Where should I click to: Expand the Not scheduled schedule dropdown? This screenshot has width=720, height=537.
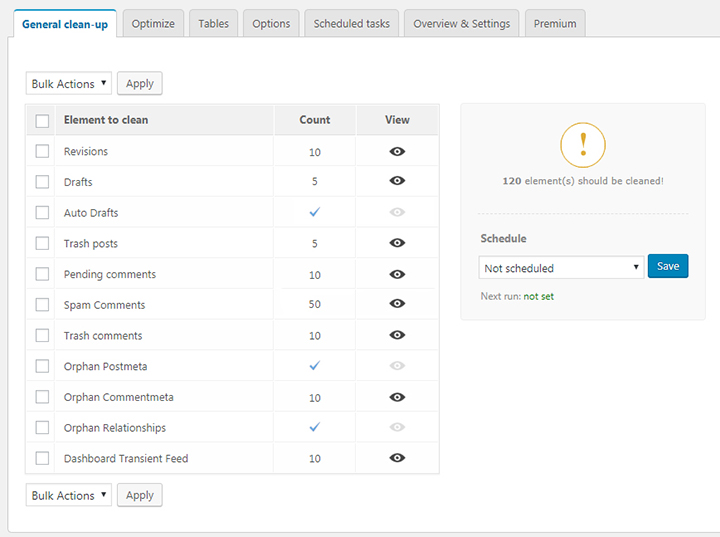pyautogui.click(x=561, y=267)
